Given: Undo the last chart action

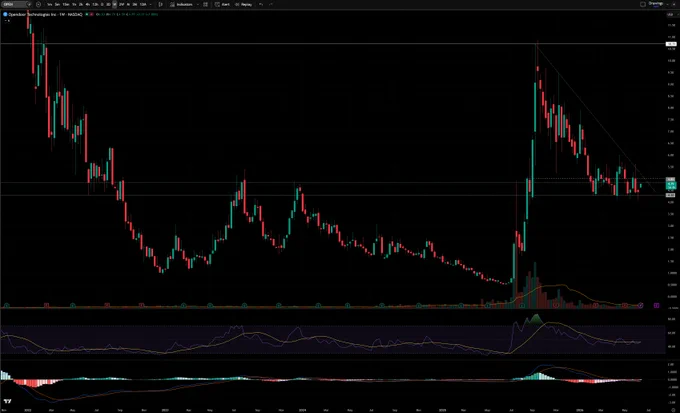Looking at the screenshot, I should pos(261,4).
